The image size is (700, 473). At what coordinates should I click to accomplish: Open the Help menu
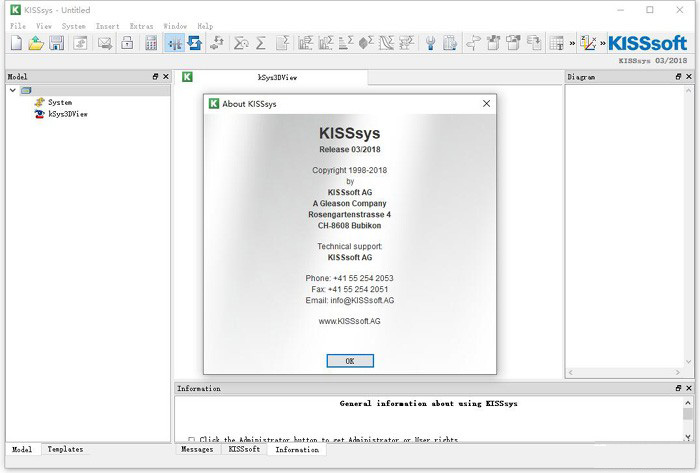(205, 26)
